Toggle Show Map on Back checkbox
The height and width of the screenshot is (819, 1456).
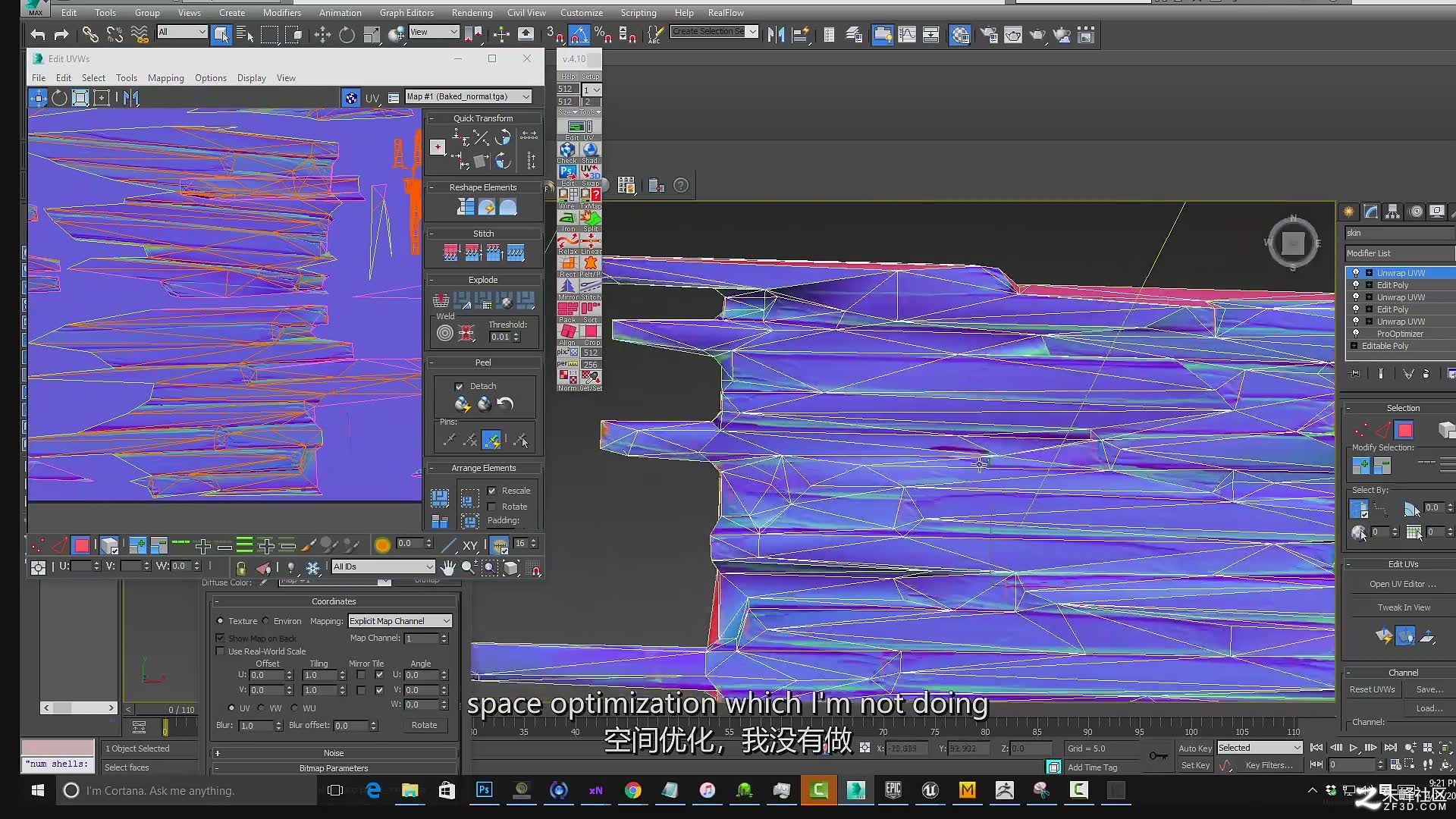pyautogui.click(x=221, y=638)
